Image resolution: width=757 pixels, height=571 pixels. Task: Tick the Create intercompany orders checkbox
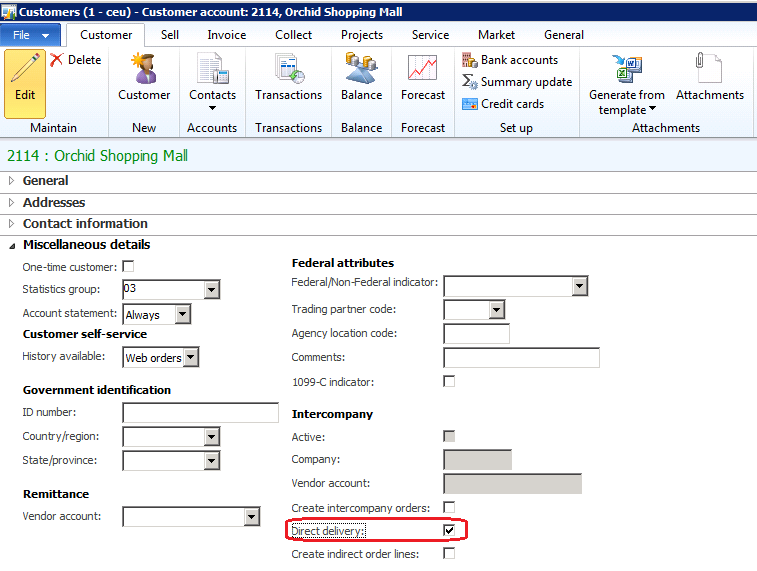tap(449, 508)
